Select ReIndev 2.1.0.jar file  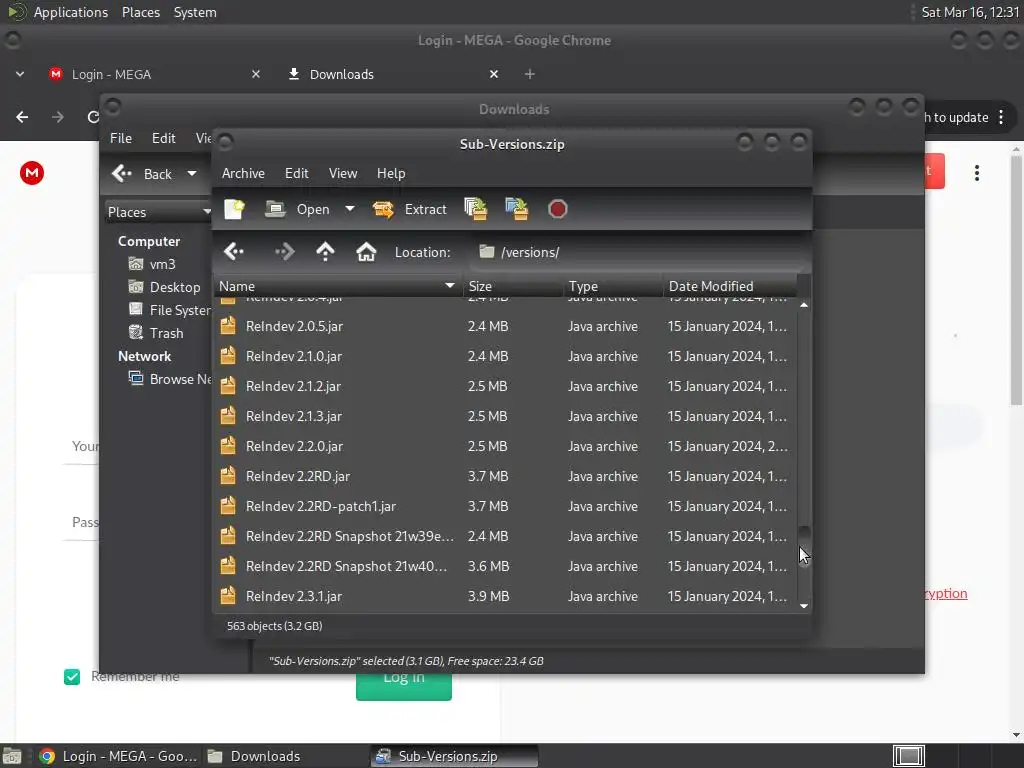(505, 356)
